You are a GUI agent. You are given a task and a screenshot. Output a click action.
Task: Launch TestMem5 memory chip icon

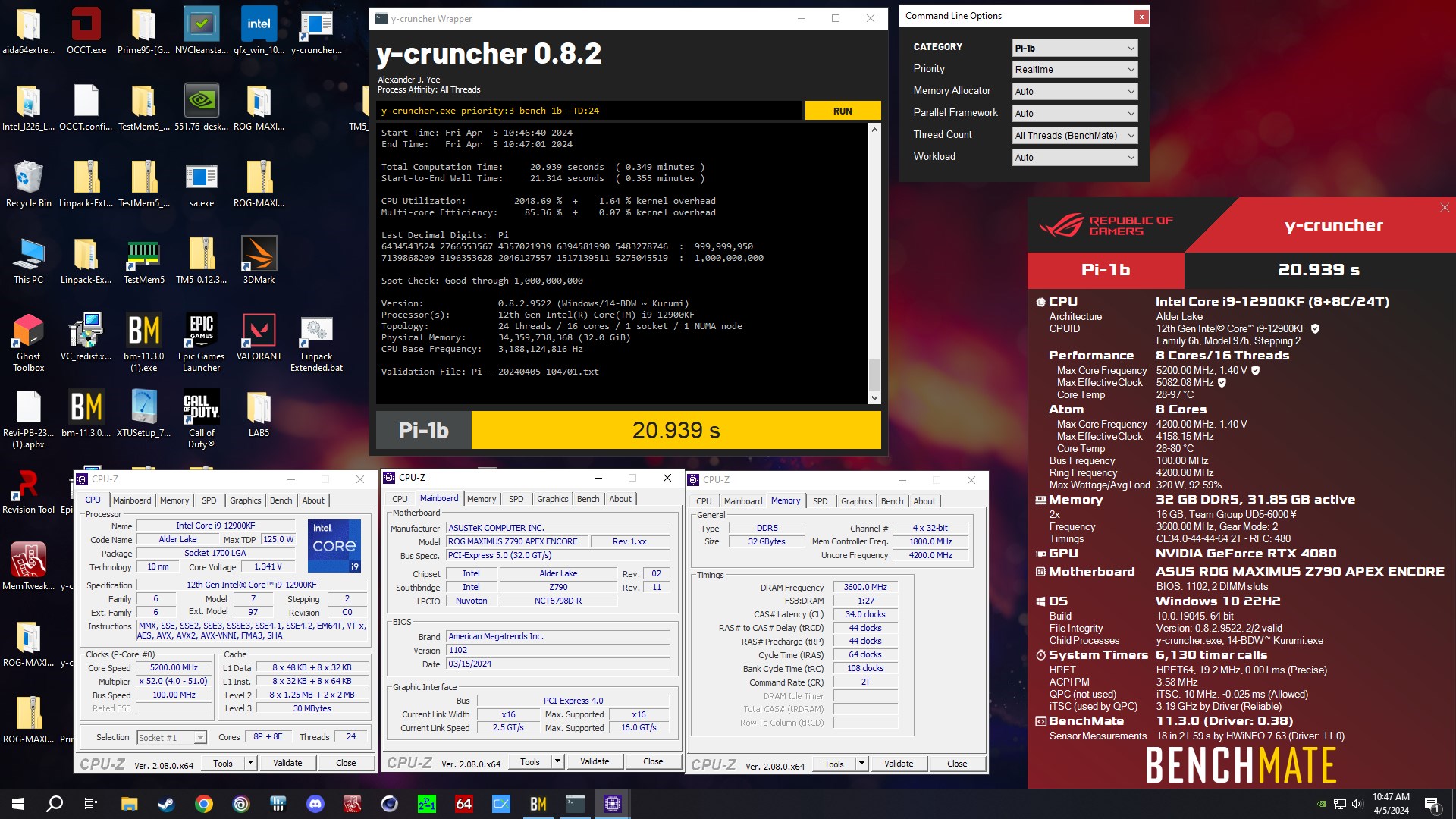click(143, 261)
